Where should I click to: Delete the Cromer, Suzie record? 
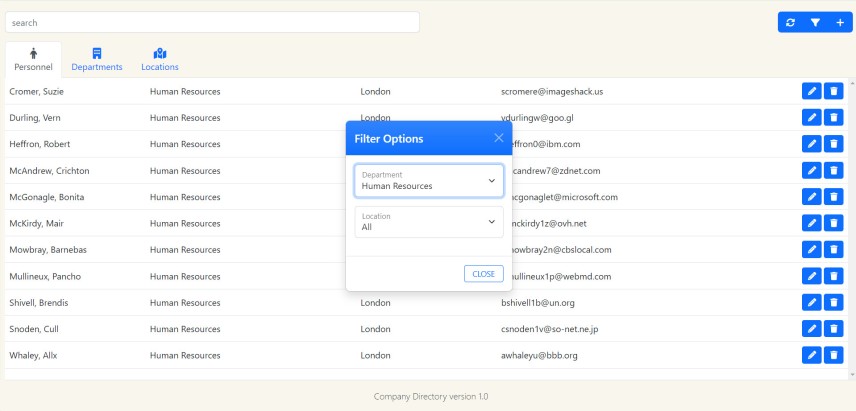(834, 91)
